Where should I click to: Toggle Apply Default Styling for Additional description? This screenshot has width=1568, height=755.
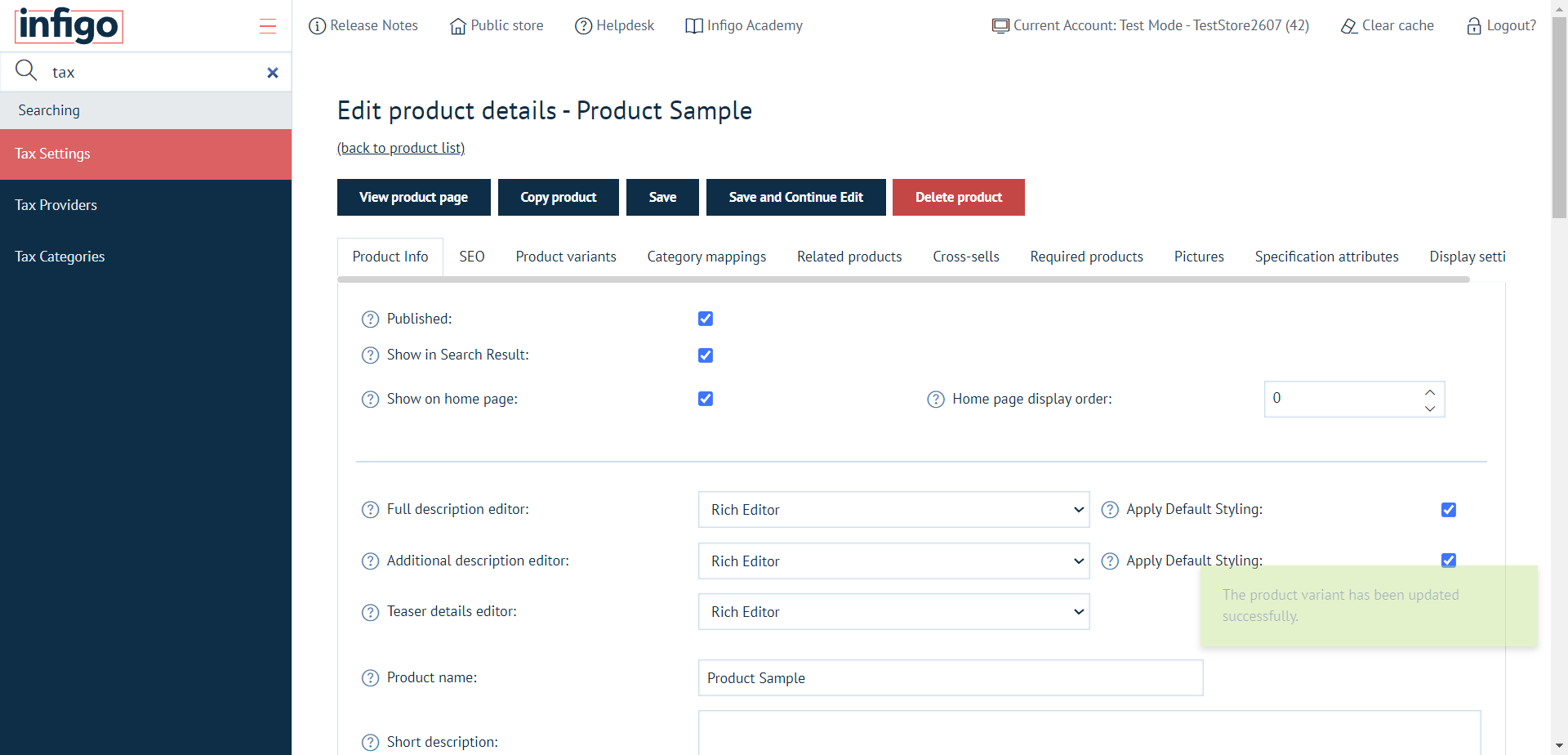pyautogui.click(x=1449, y=561)
